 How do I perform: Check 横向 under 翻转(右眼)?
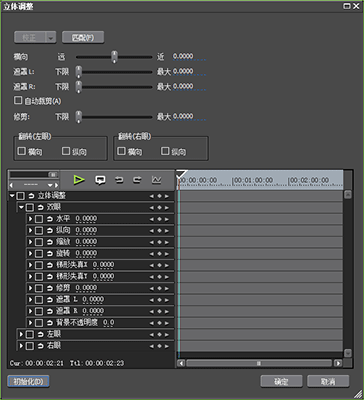coord(121,151)
